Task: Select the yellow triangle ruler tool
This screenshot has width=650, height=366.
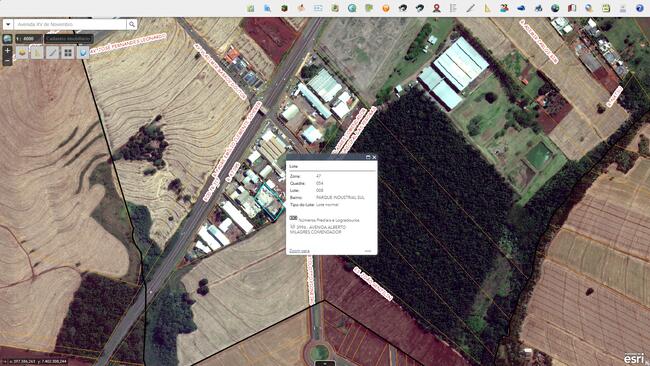Action: tap(487, 8)
